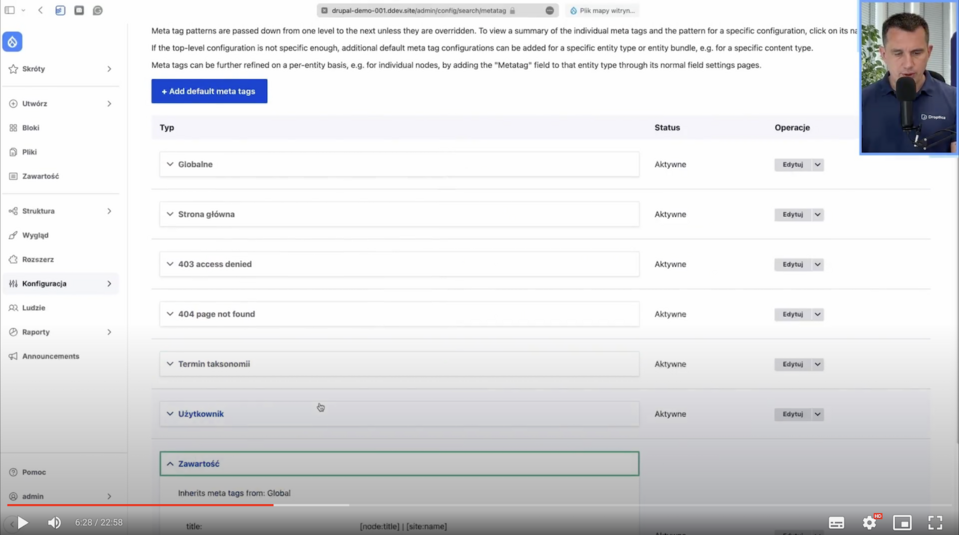The width and height of the screenshot is (959, 535).
Task: Click the Rozszerz extend icon
Action: (13, 259)
